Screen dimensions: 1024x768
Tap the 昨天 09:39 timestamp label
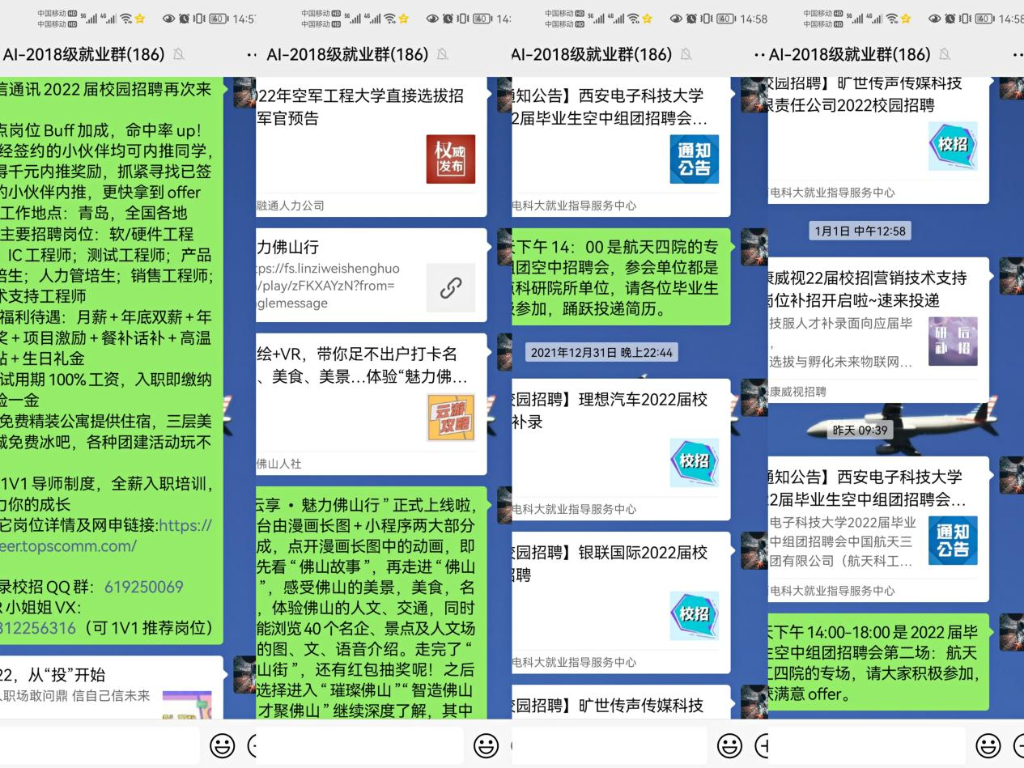[860, 430]
